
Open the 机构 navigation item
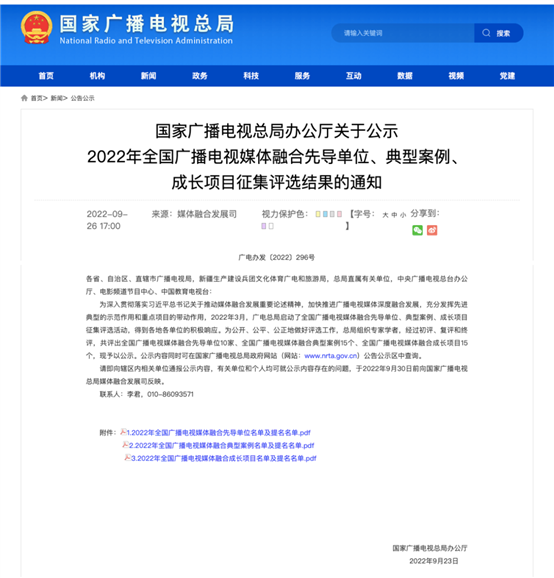97,76
